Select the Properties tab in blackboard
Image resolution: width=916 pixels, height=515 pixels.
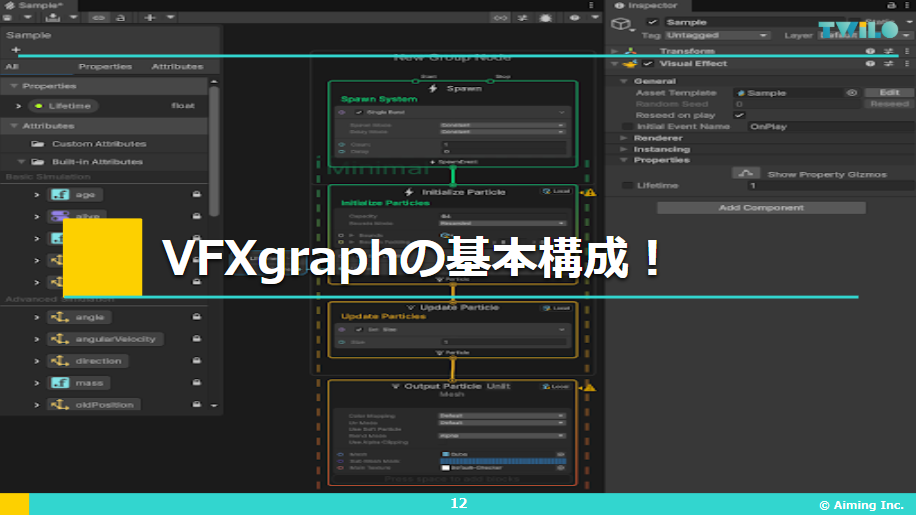(105, 66)
